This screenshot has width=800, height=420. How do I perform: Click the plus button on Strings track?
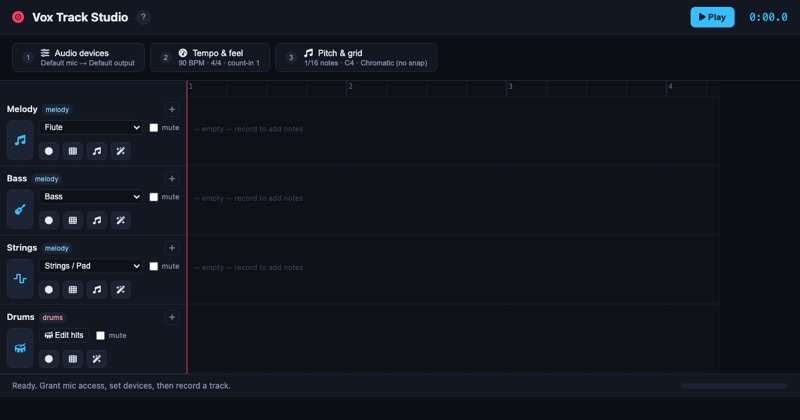click(x=172, y=248)
